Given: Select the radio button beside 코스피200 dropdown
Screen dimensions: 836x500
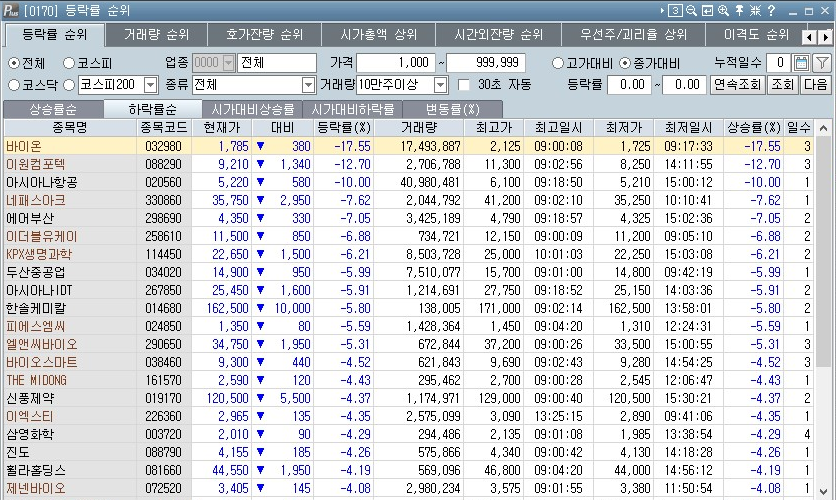Looking at the screenshot, I should [x=69, y=85].
